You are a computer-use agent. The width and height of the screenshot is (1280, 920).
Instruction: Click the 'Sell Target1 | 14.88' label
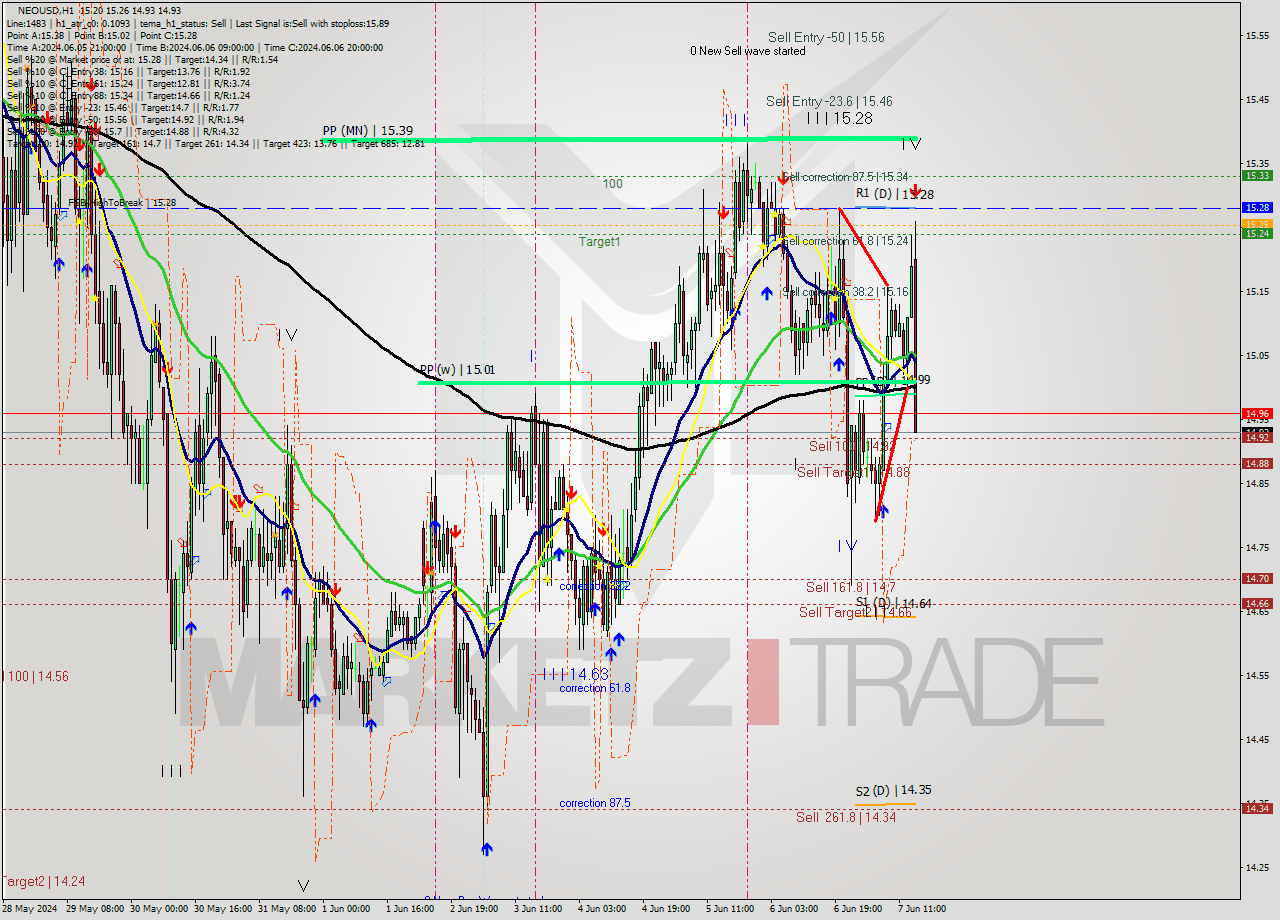pyautogui.click(x=853, y=472)
